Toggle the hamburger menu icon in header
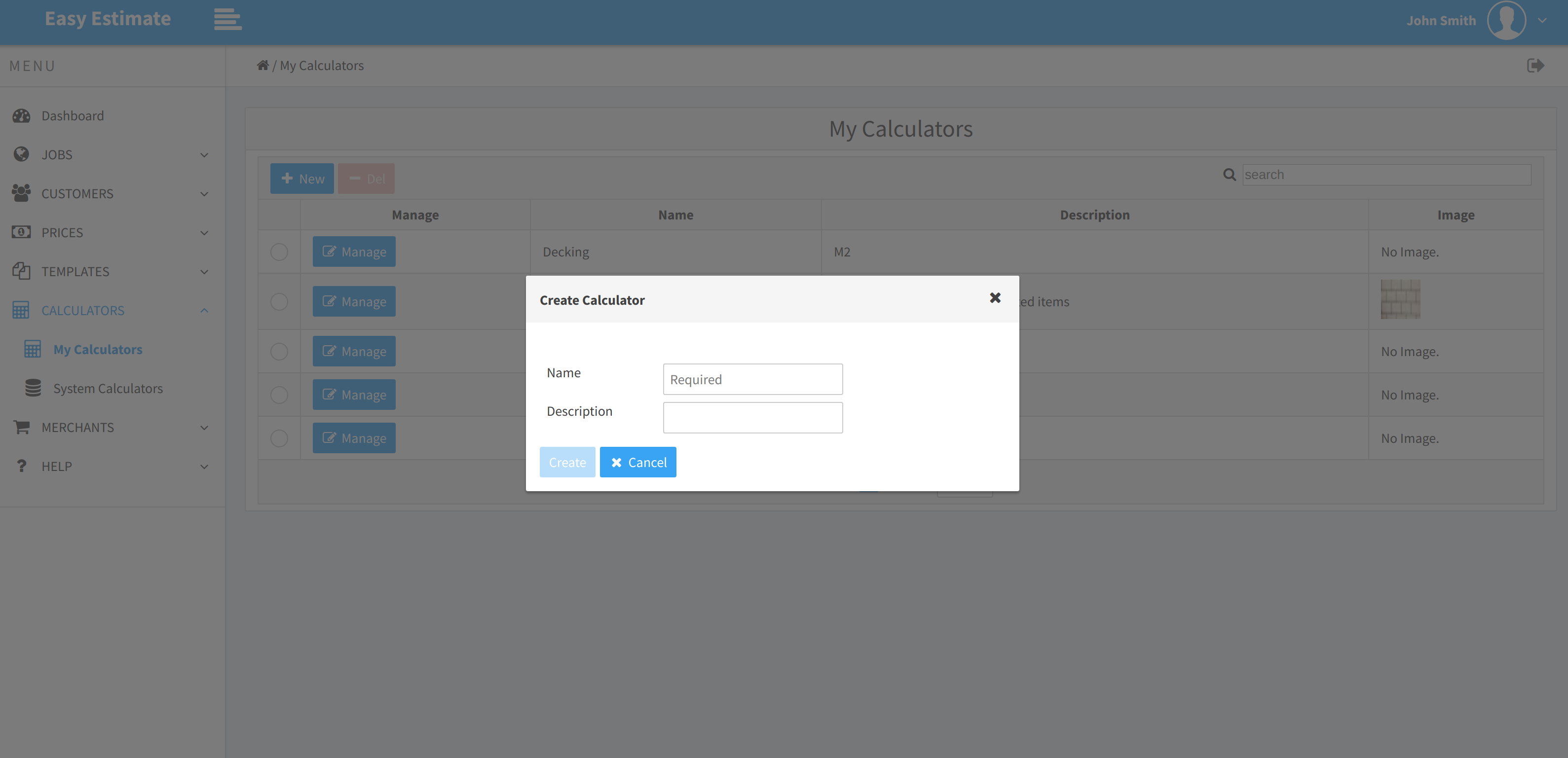Screen dimensions: 1568x758 (x=227, y=19)
